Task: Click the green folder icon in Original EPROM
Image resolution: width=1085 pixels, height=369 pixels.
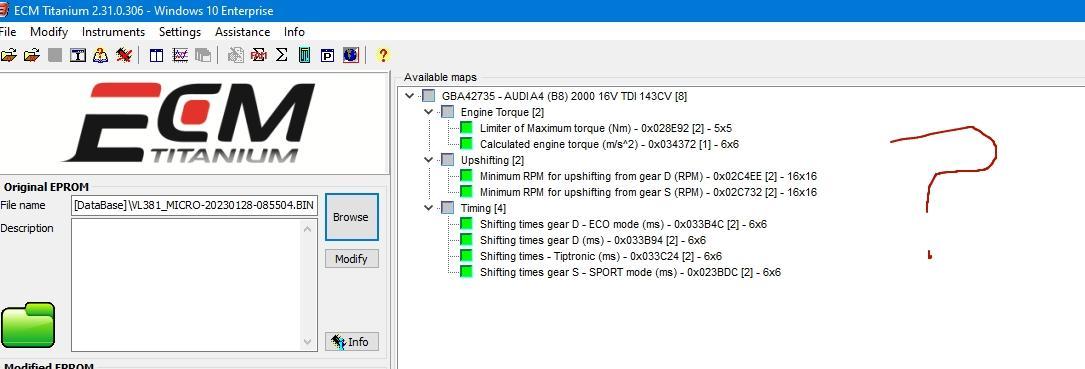Action: tap(28, 325)
